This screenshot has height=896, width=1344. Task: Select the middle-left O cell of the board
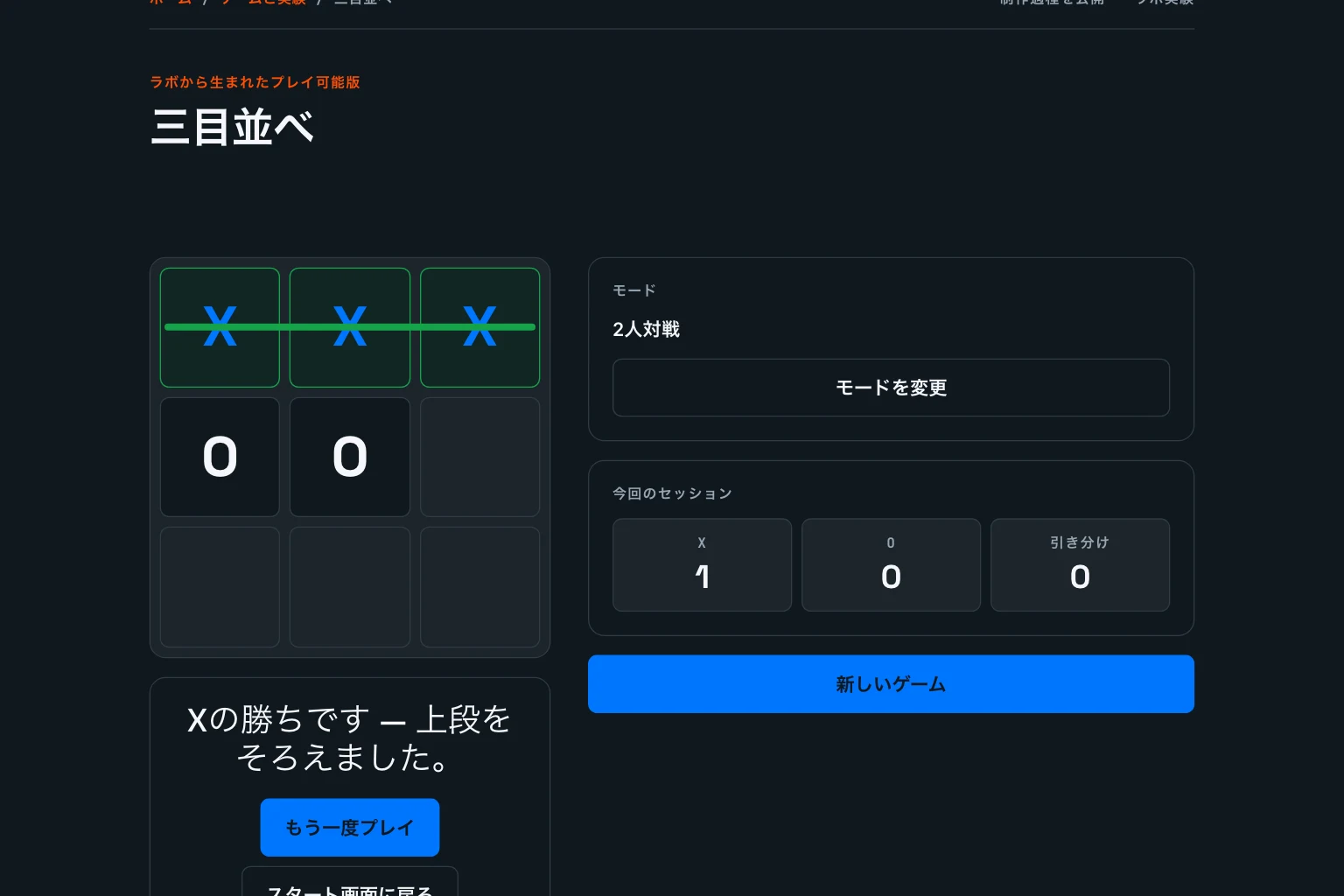(x=220, y=457)
